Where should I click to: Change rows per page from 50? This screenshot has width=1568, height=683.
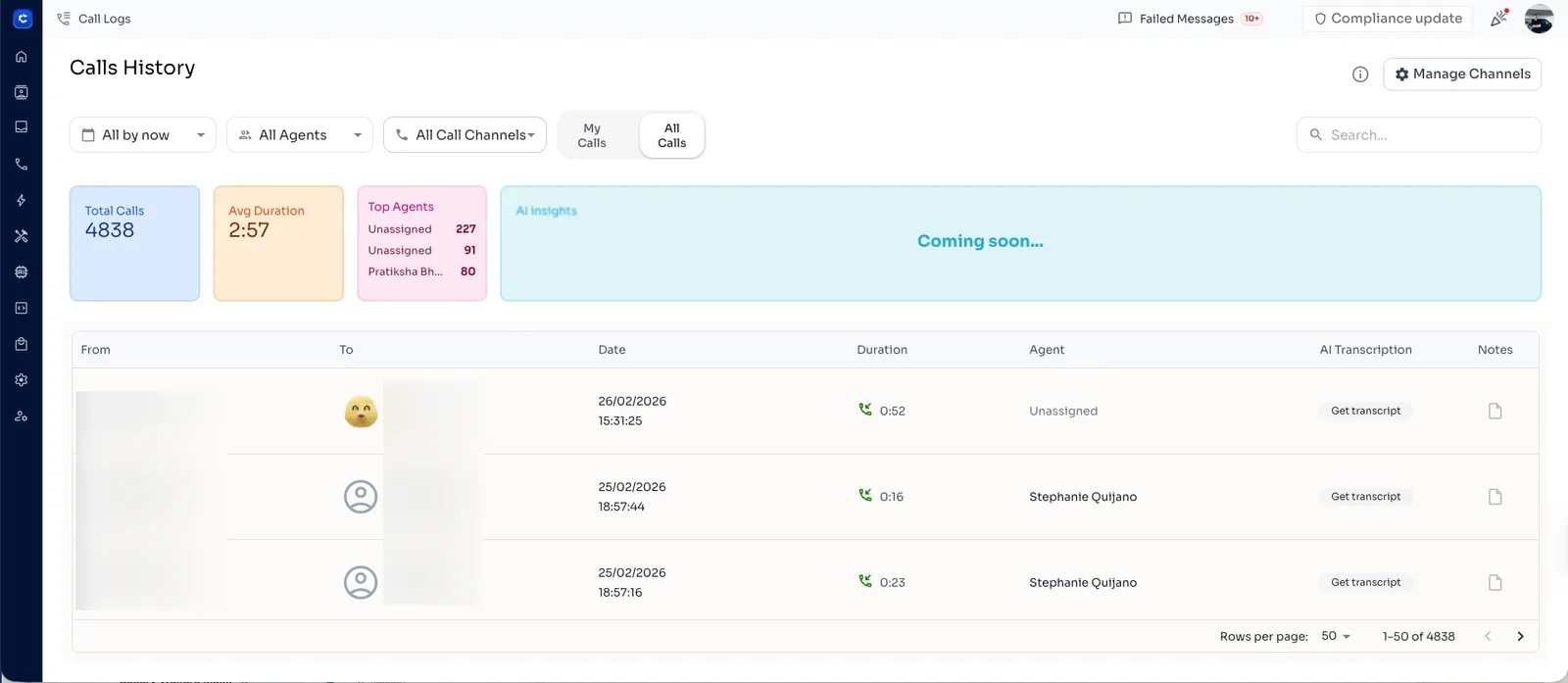1336,636
